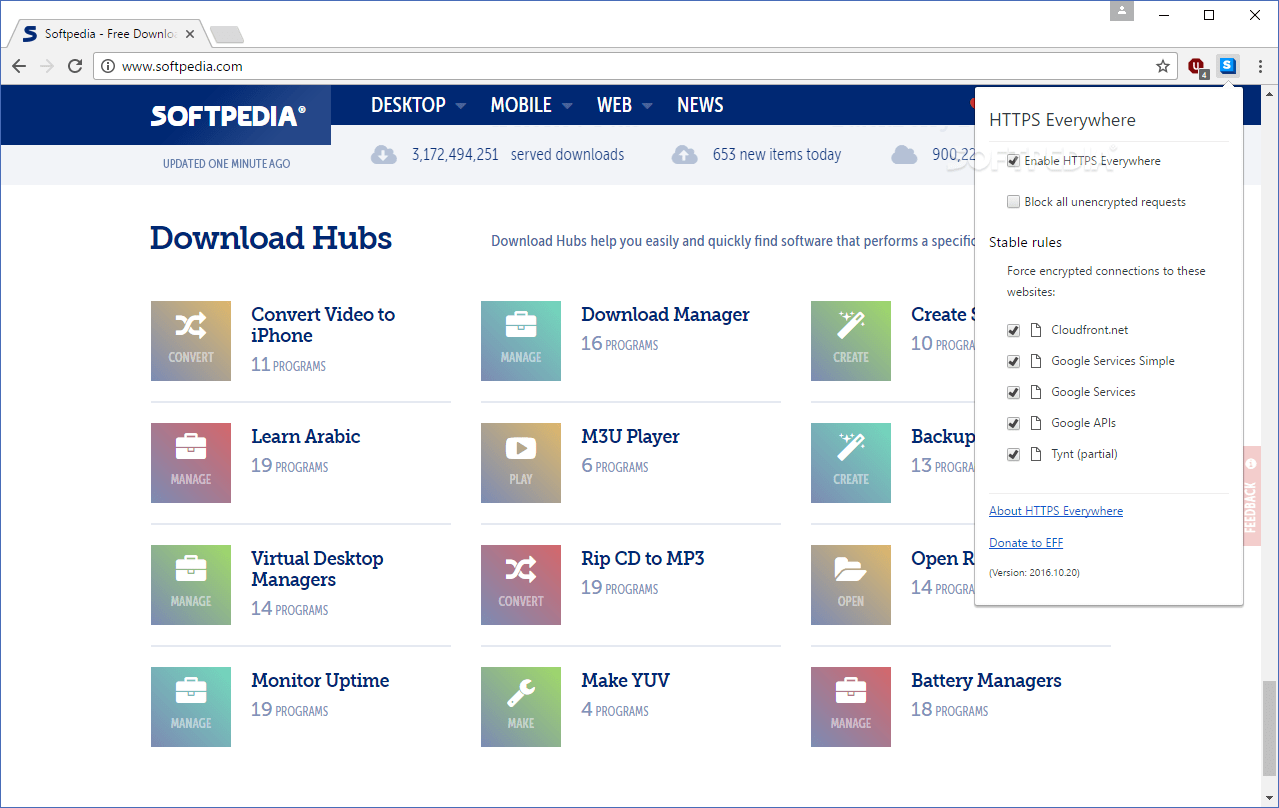Open the Virtual Desktop Managers link

click(317, 569)
